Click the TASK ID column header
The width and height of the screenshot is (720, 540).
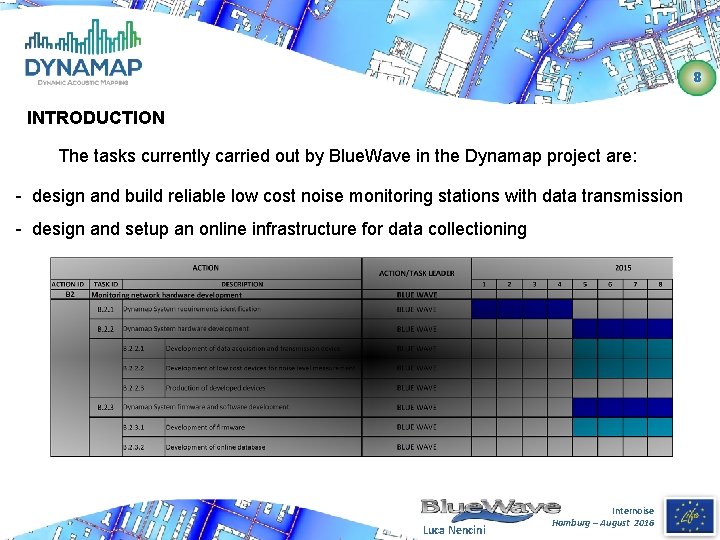(x=106, y=284)
